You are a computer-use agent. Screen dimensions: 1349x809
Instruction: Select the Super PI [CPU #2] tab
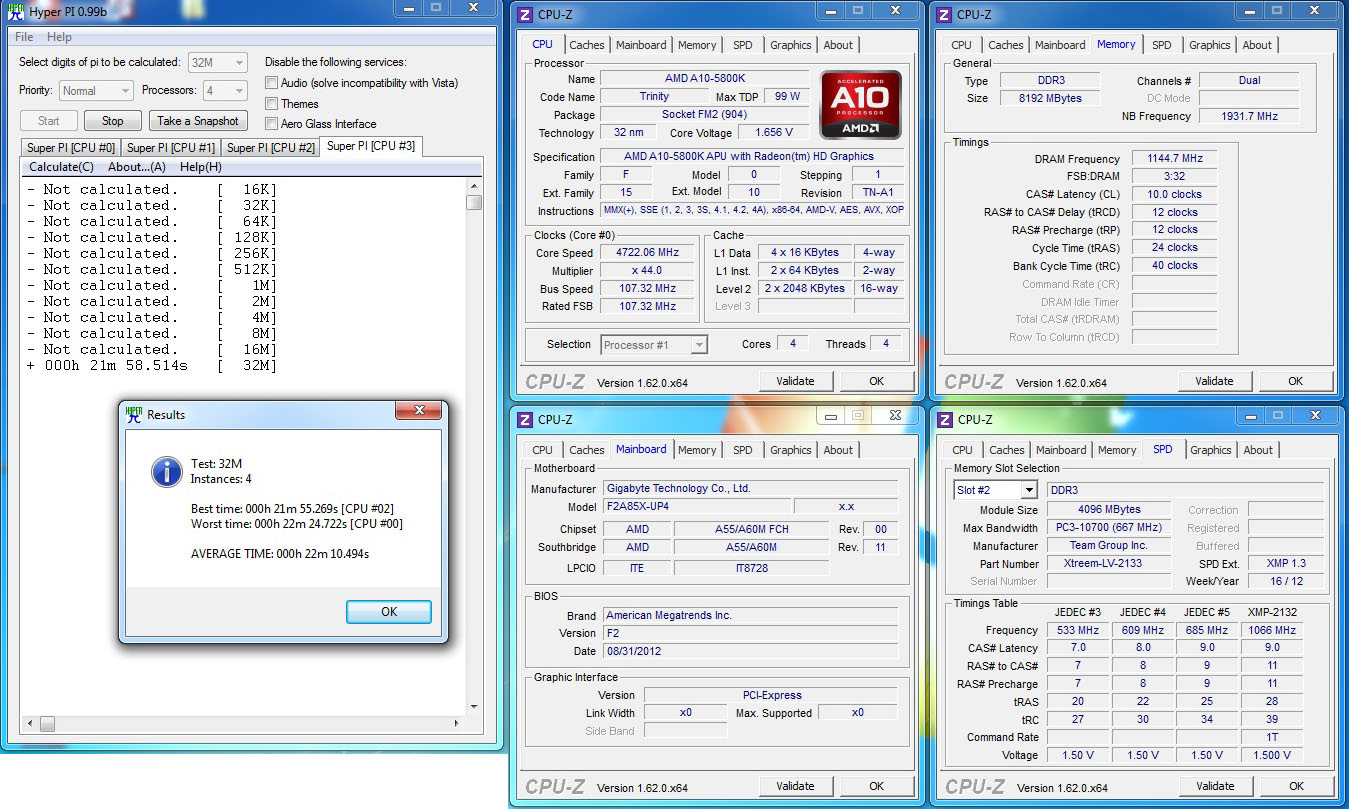[x=272, y=148]
